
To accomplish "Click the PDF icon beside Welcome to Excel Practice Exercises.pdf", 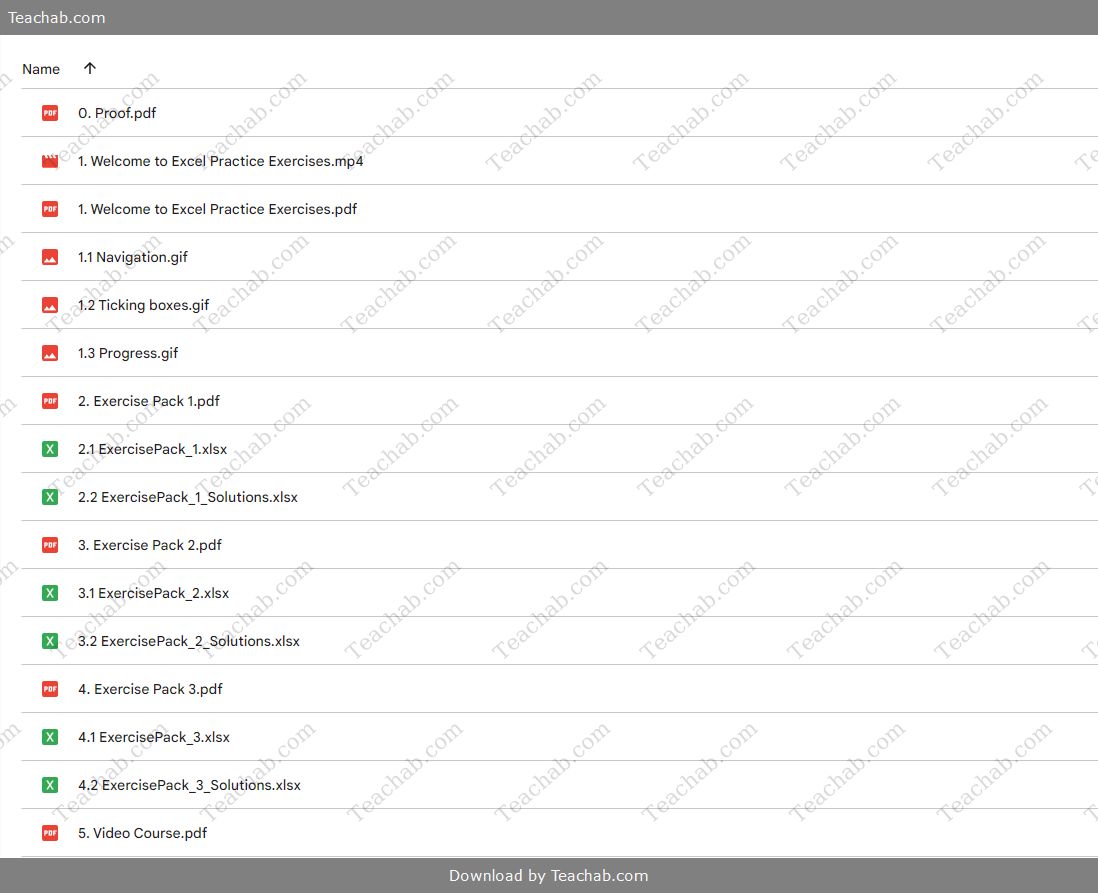I will 50,209.
